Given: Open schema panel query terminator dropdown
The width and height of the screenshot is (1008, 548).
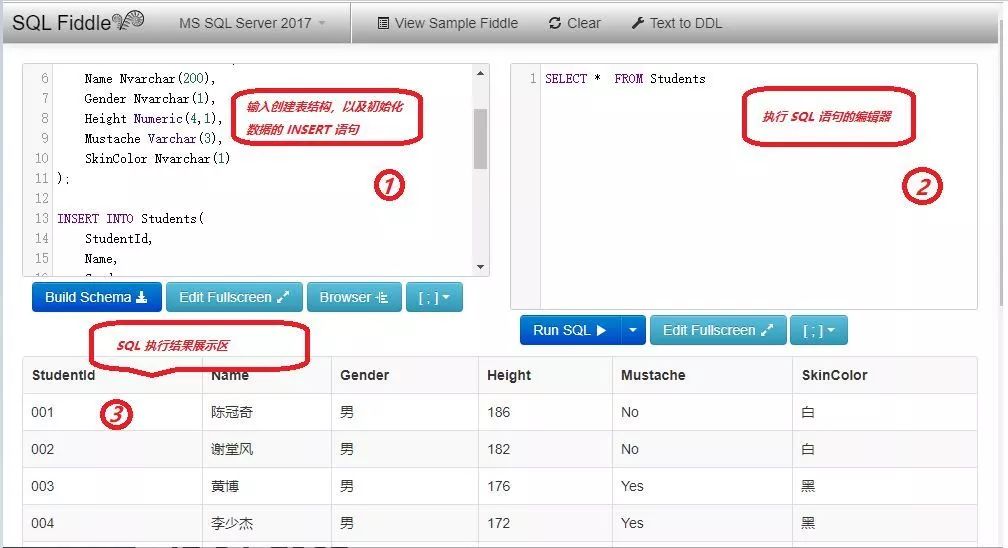Looking at the screenshot, I should pos(434,297).
